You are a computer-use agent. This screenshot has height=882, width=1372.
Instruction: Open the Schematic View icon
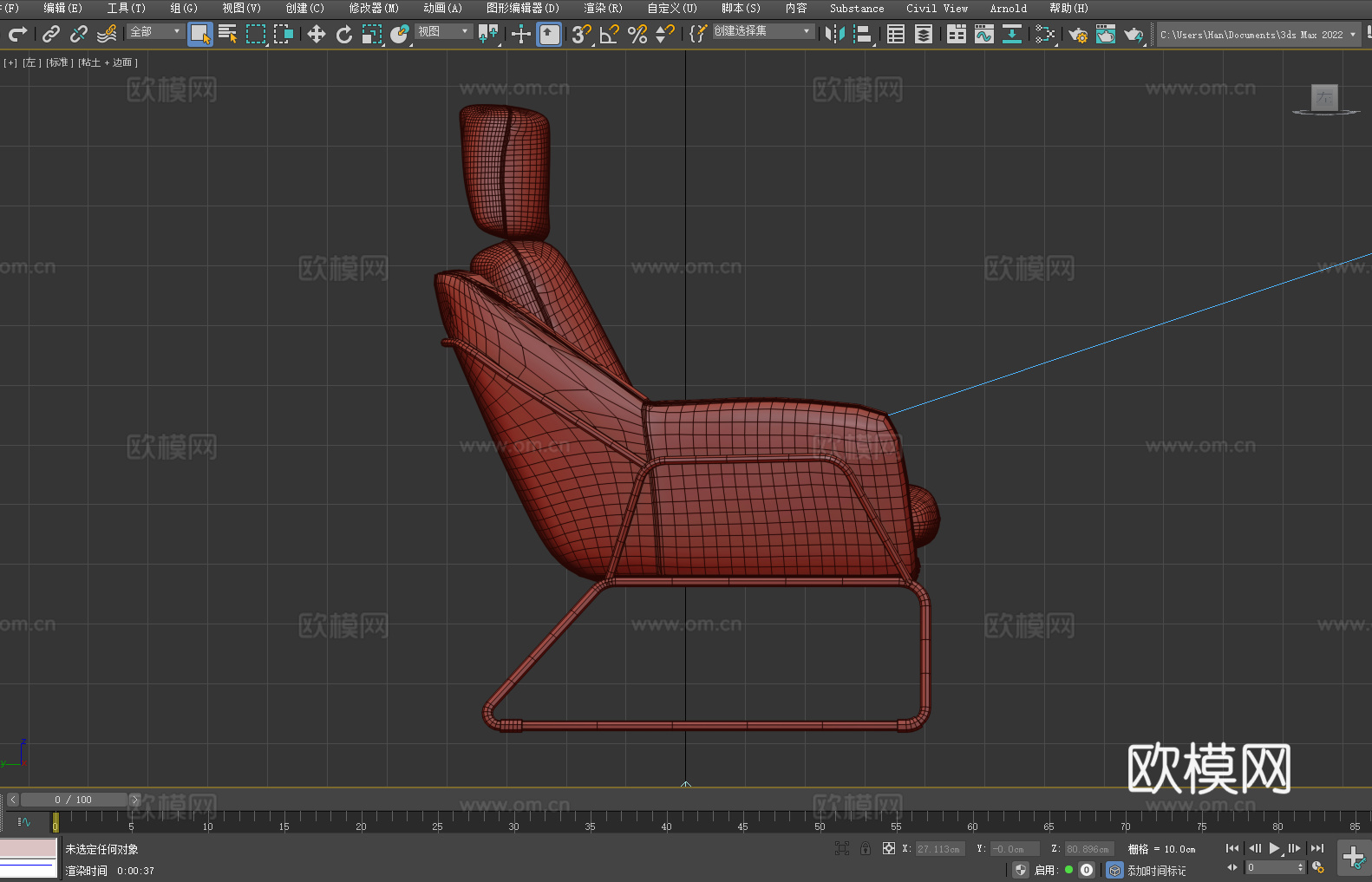(x=1012, y=34)
